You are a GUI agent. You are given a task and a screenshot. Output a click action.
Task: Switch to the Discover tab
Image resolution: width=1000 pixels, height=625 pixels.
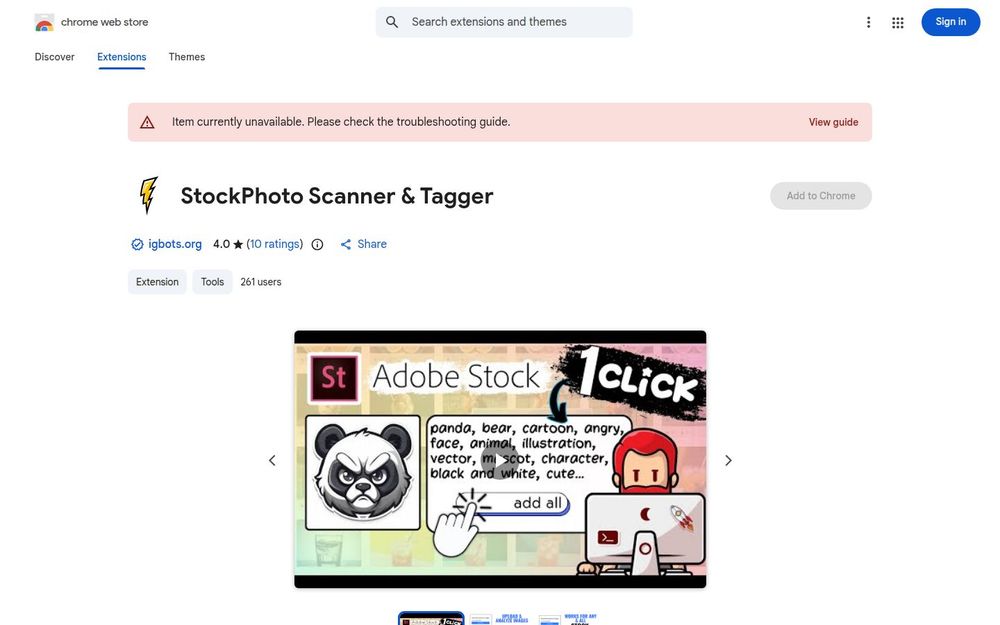coord(54,57)
